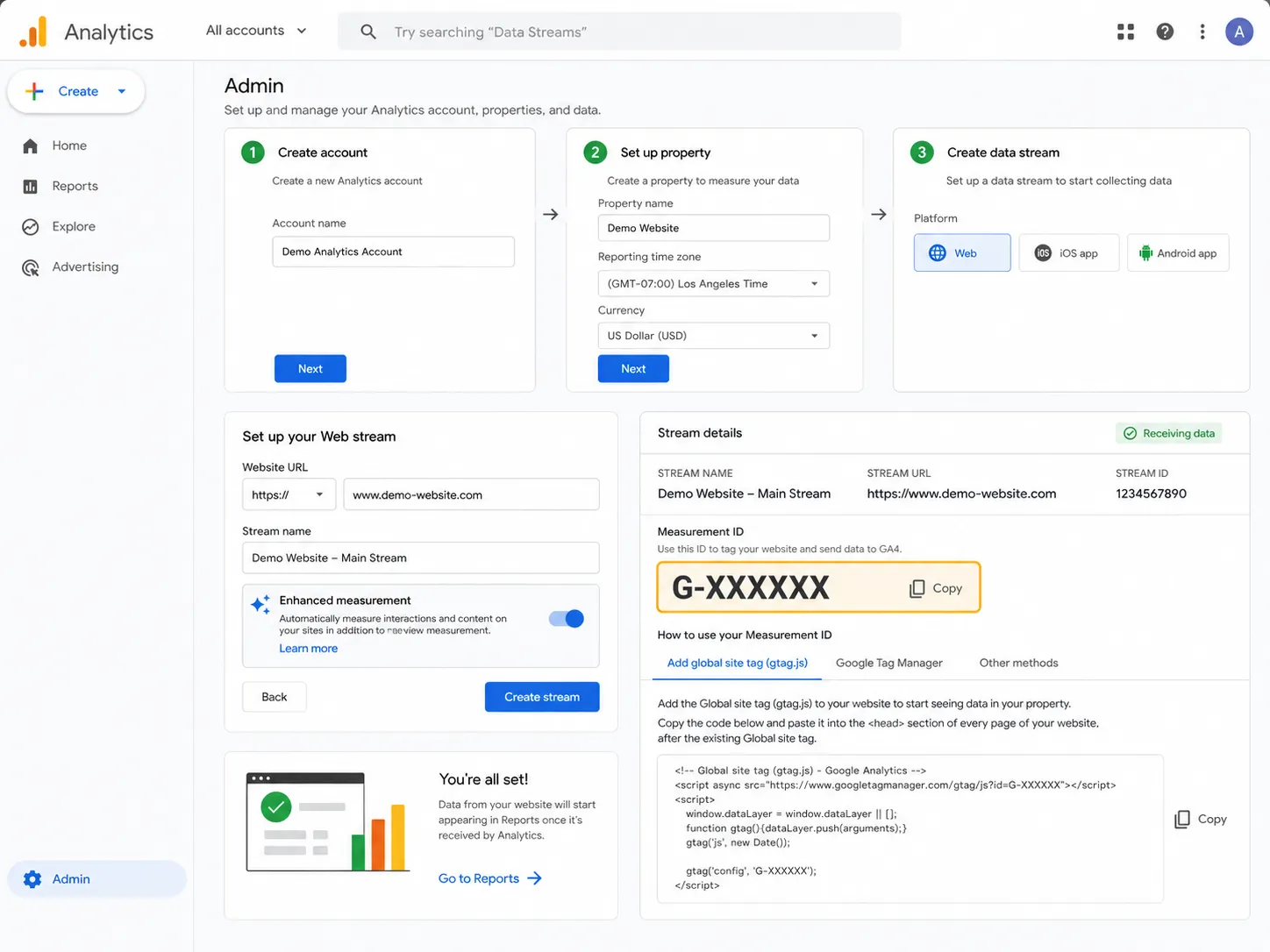Click the colorful plus icon on Create
The height and width of the screenshot is (952, 1270).
pyautogui.click(x=34, y=91)
